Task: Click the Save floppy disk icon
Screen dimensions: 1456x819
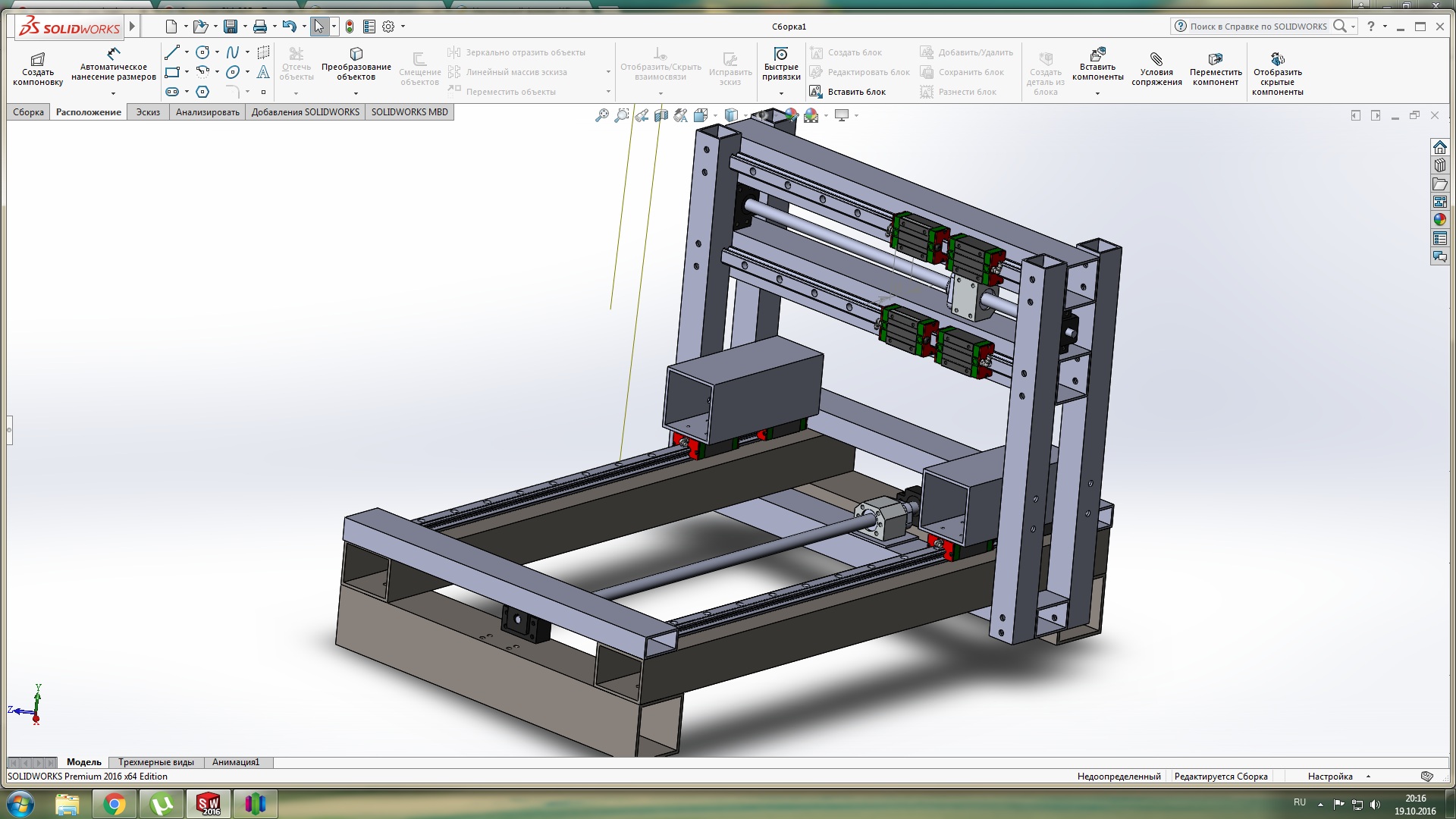Action: point(231,27)
